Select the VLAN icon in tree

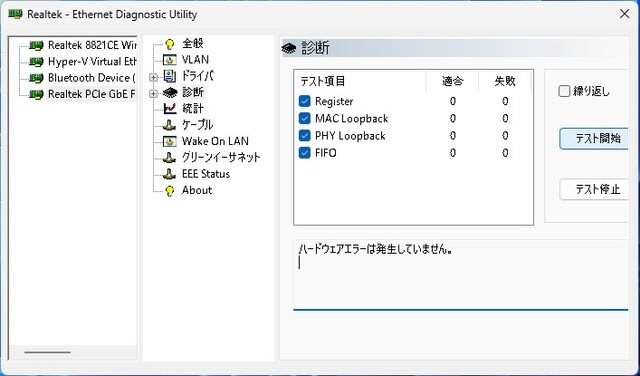click(x=169, y=60)
